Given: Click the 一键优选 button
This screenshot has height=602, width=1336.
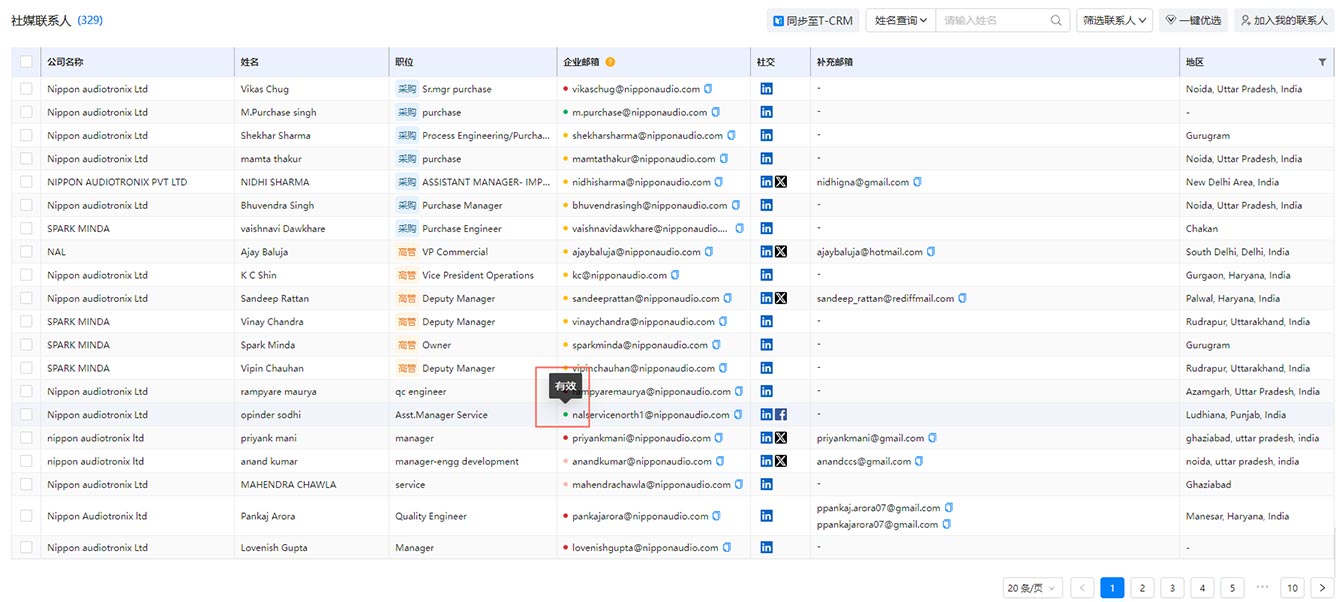Looking at the screenshot, I should pyautogui.click(x=1193, y=20).
